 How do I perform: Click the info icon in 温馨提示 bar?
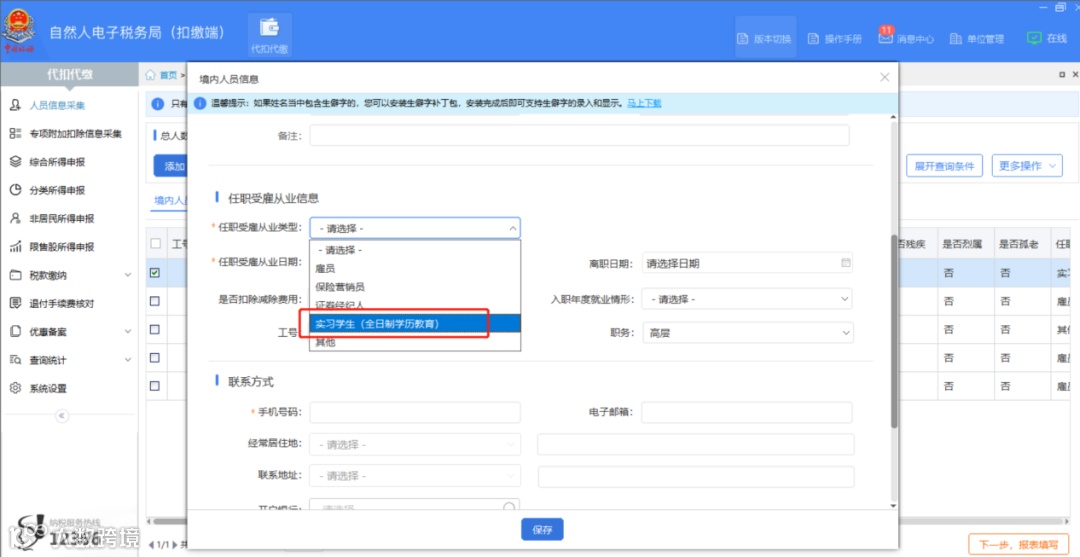pos(200,103)
